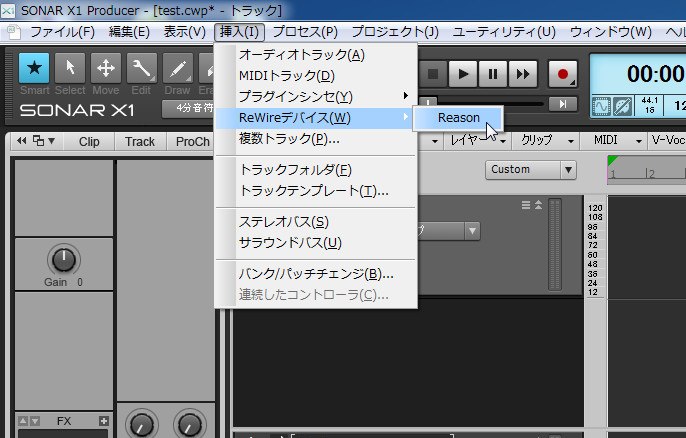Open the dropdown arrow left of レイヤー
The width and height of the screenshot is (686, 438).
point(434,141)
